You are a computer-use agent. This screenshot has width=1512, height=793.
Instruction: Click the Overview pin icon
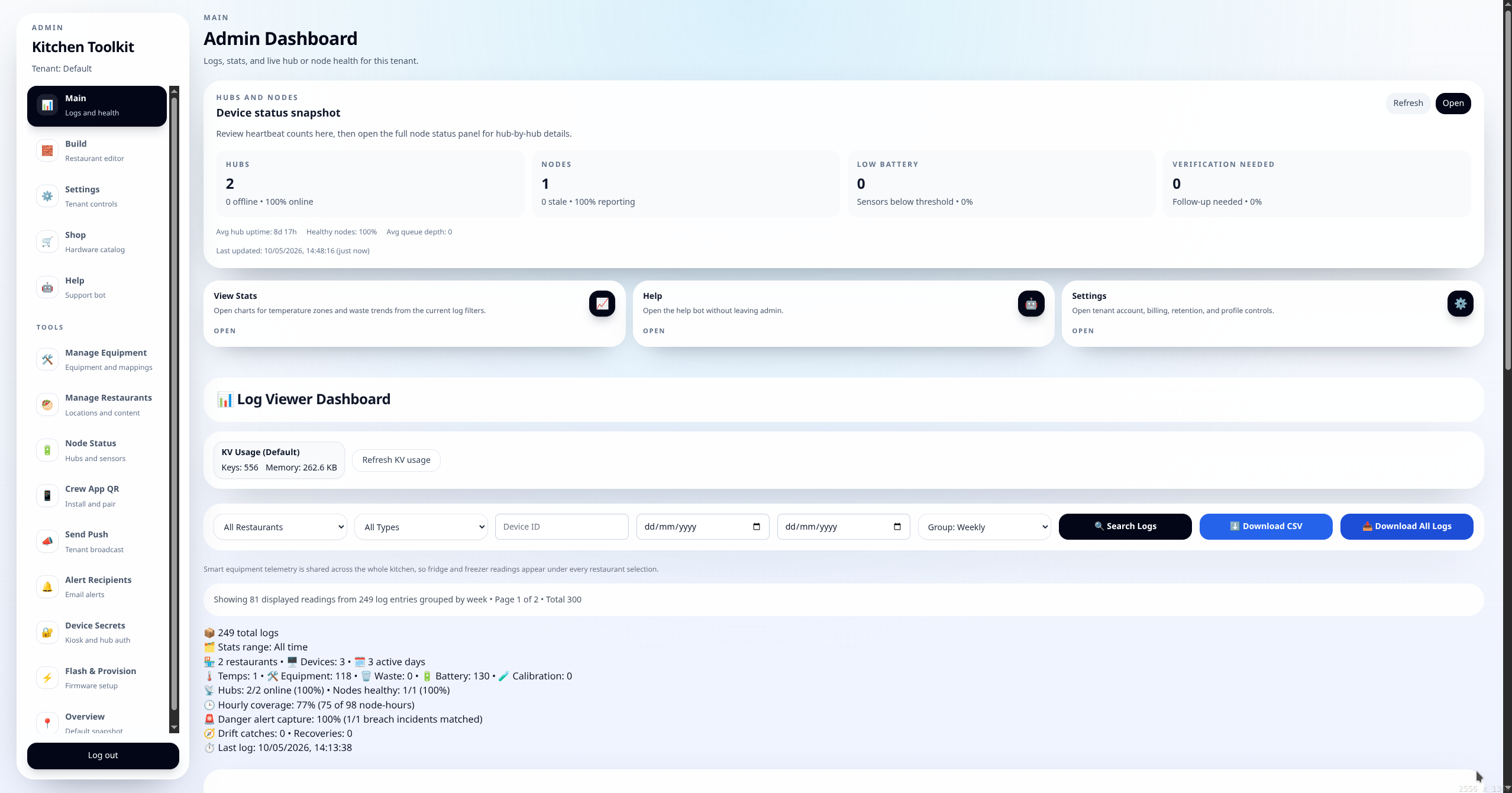click(47, 723)
